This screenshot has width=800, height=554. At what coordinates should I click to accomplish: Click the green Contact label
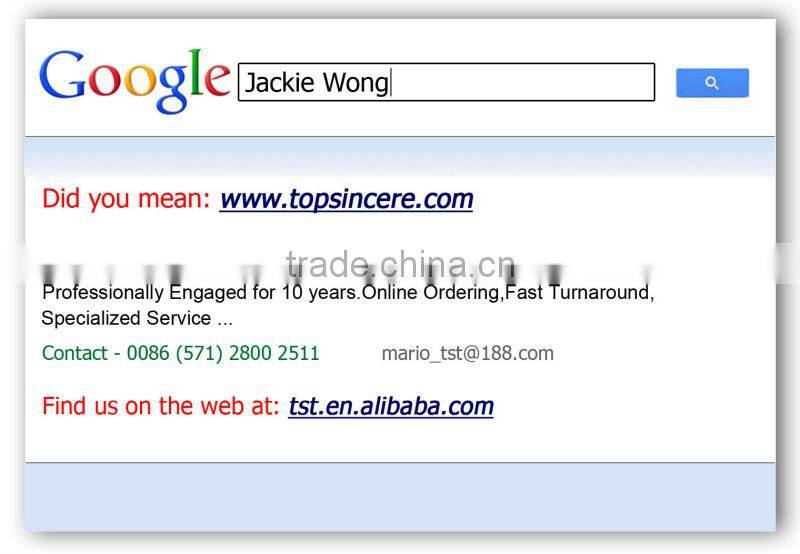[x=74, y=353]
